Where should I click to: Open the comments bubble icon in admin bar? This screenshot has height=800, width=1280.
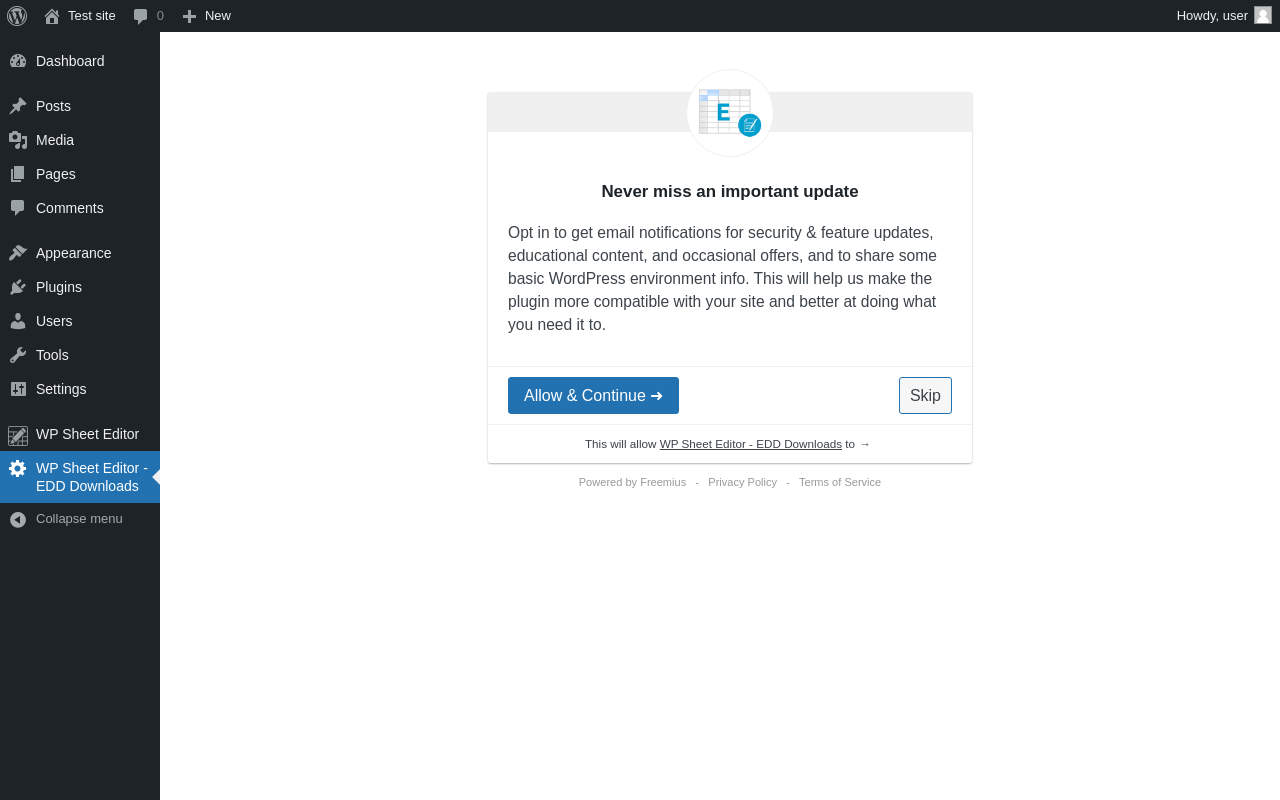point(141,16)
